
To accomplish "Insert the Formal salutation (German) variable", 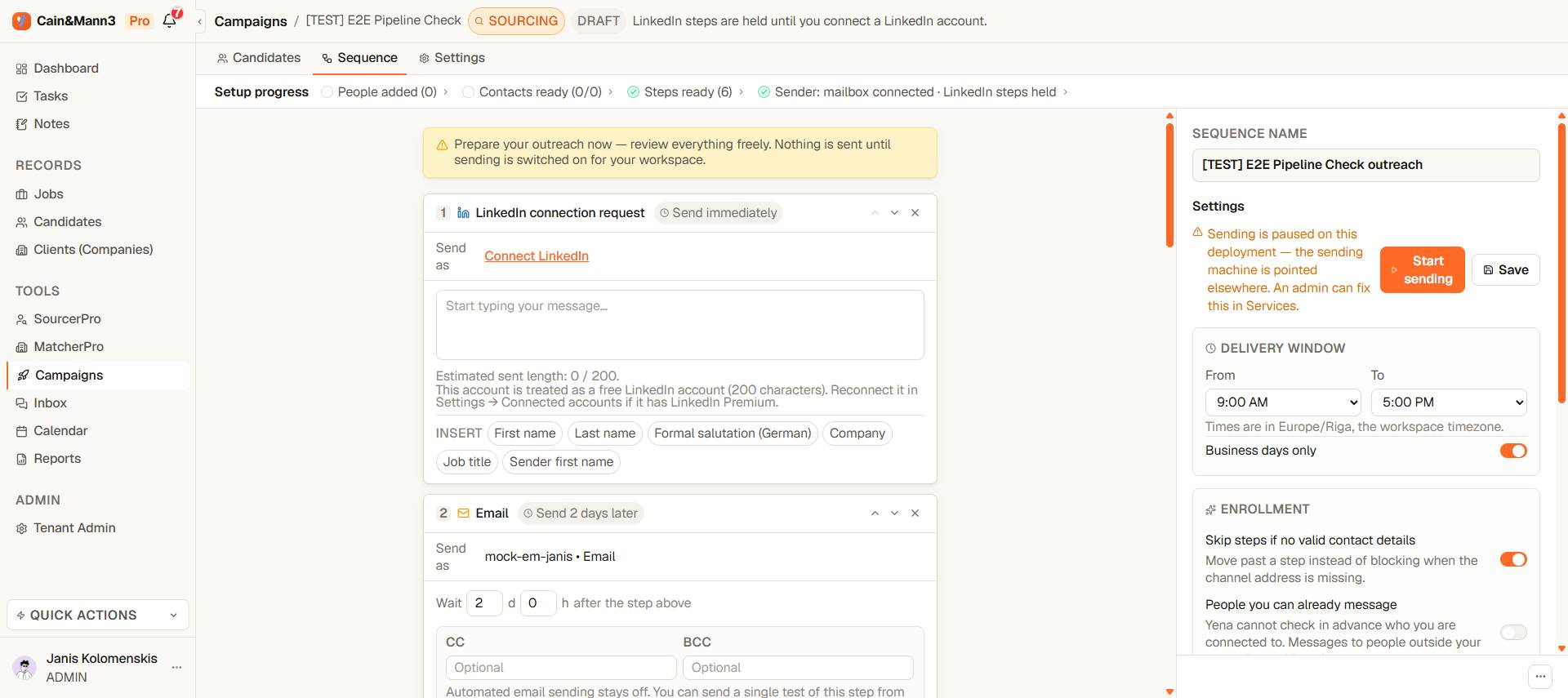I will pyautogui.click(x=733, y=433).
